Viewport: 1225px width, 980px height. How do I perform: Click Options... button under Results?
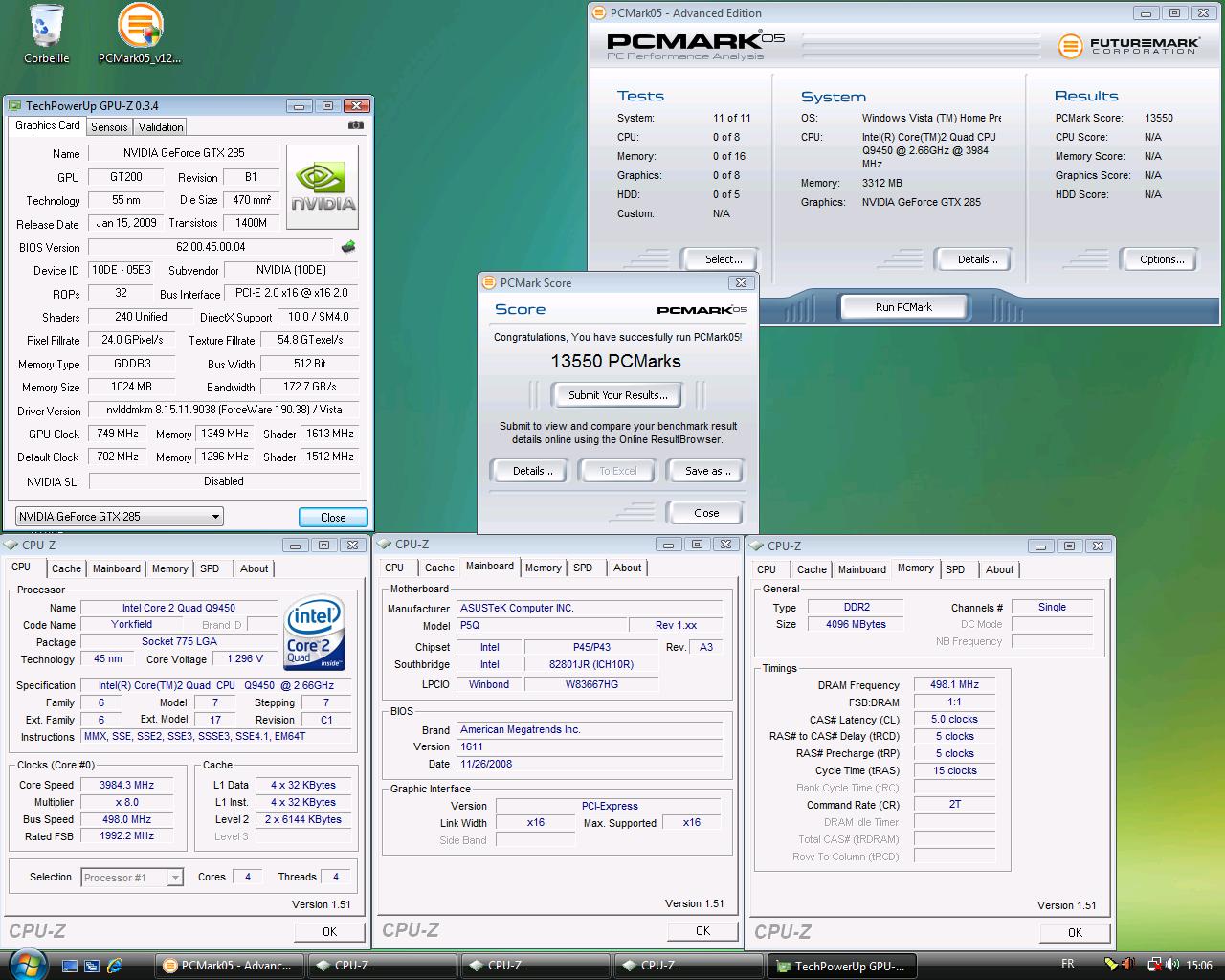click(x=1162, y=259)
